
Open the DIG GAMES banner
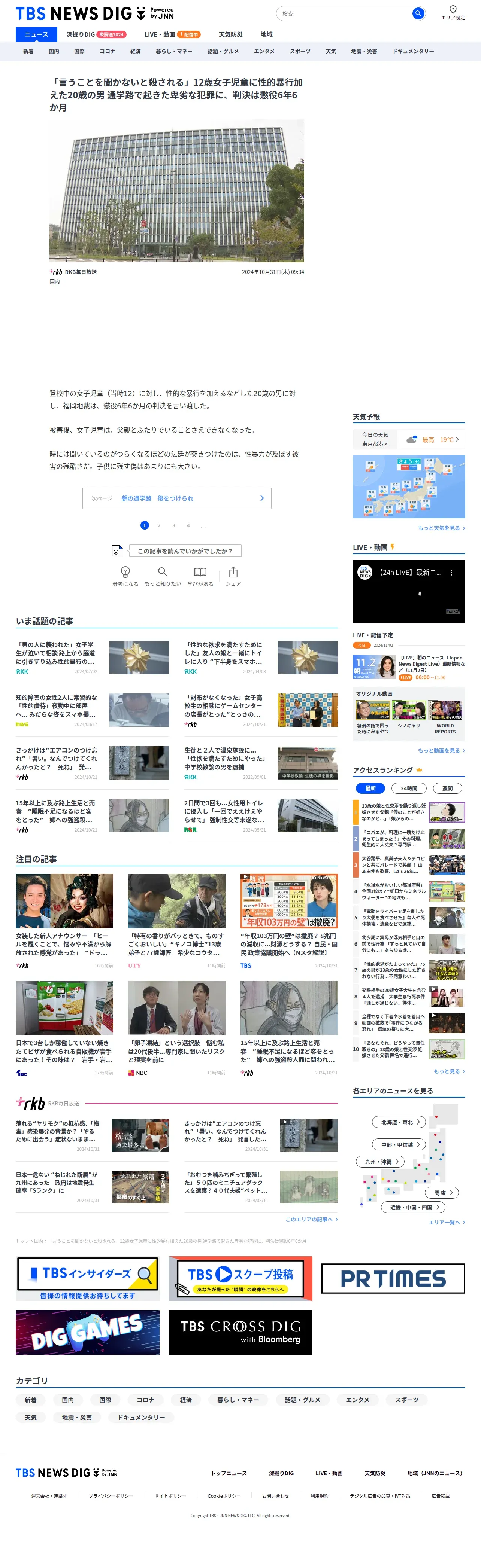(88, 1333)
